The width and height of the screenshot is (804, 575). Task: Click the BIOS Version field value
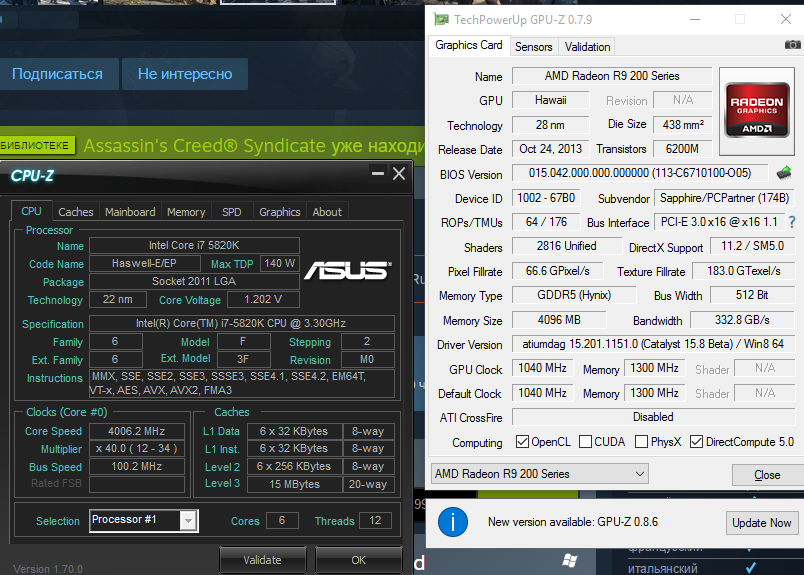(x=640, y=173)
